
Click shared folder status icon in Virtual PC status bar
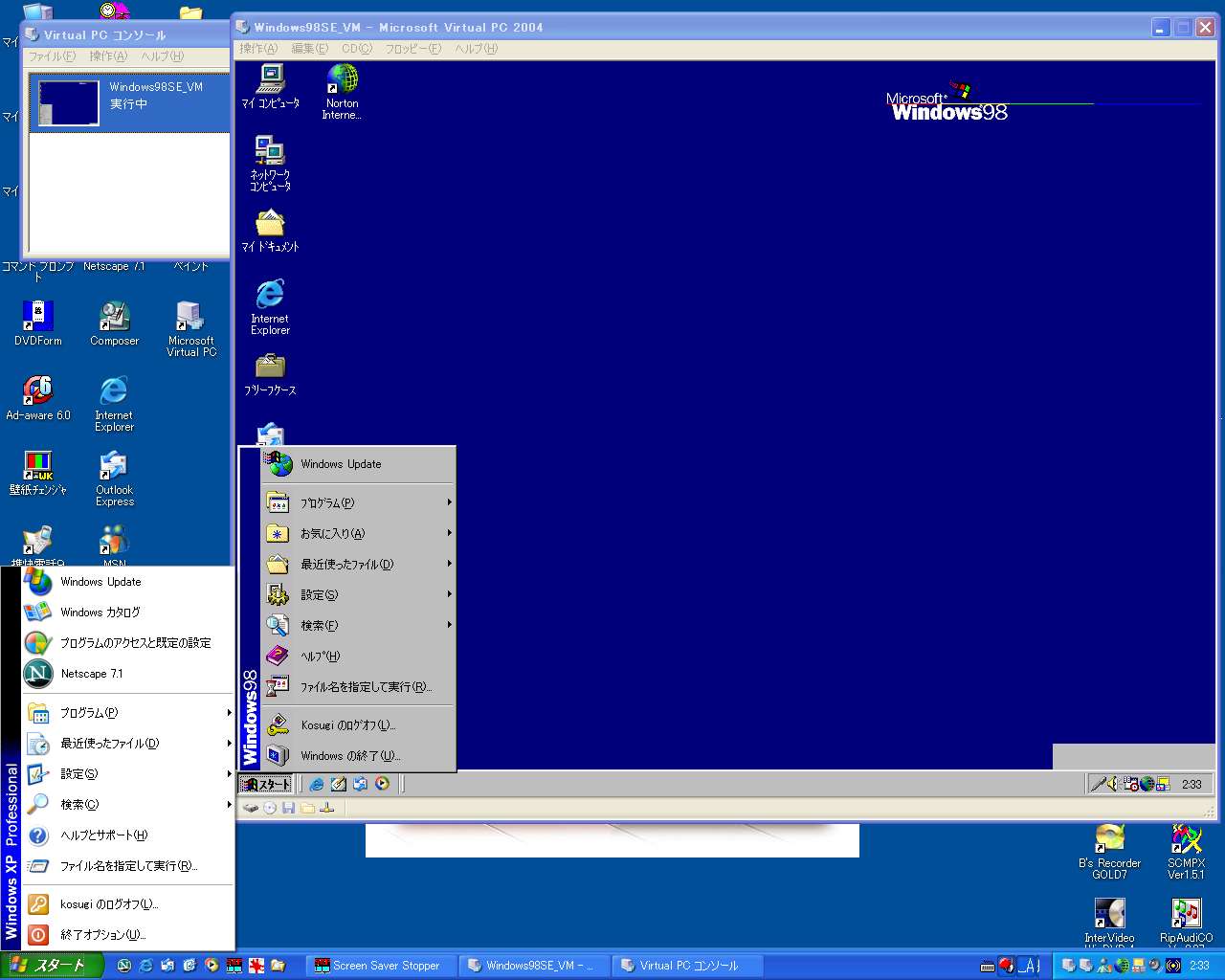307,808
